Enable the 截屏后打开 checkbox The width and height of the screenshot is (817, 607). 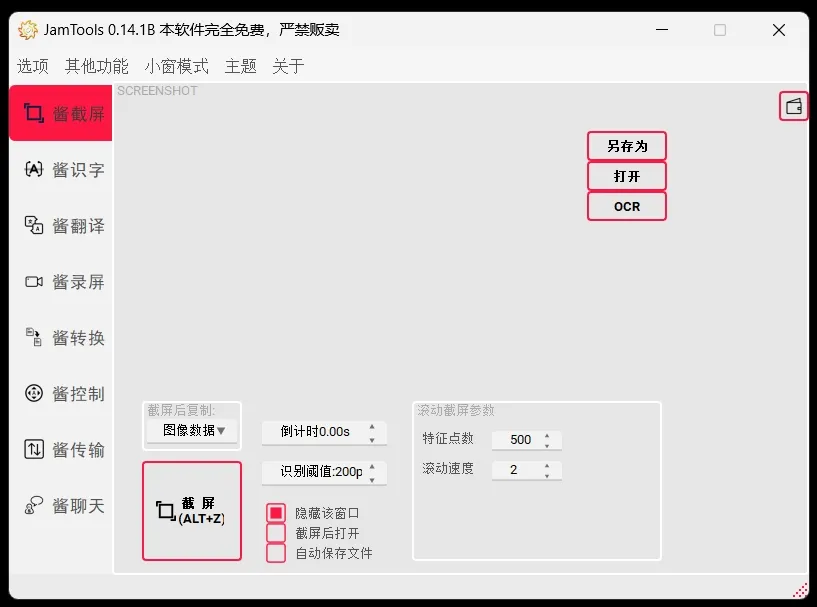click(276, 533)
